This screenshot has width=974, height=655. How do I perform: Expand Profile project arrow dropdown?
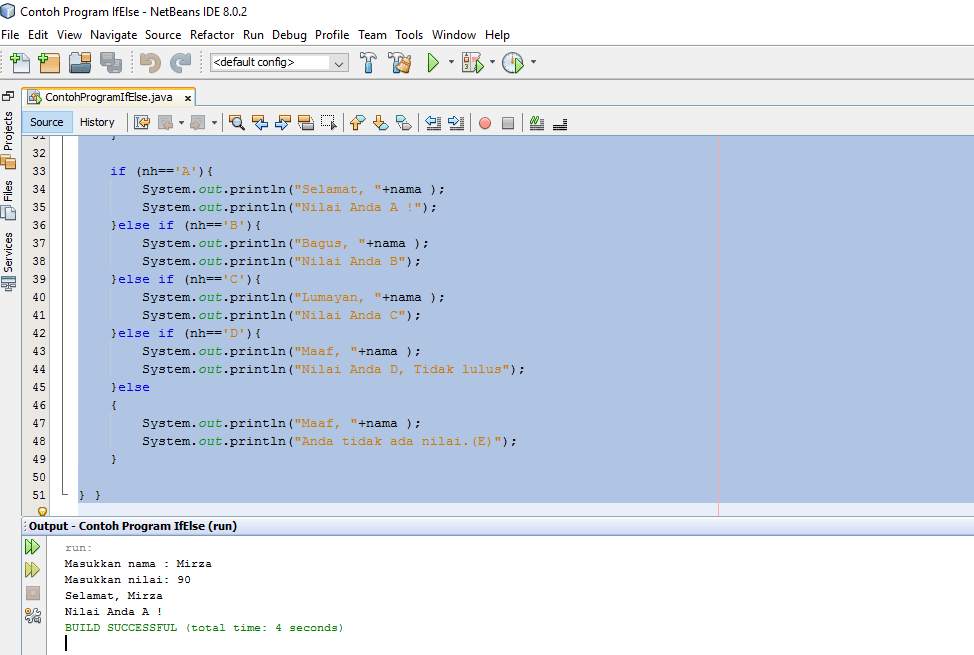pos(533,62)
